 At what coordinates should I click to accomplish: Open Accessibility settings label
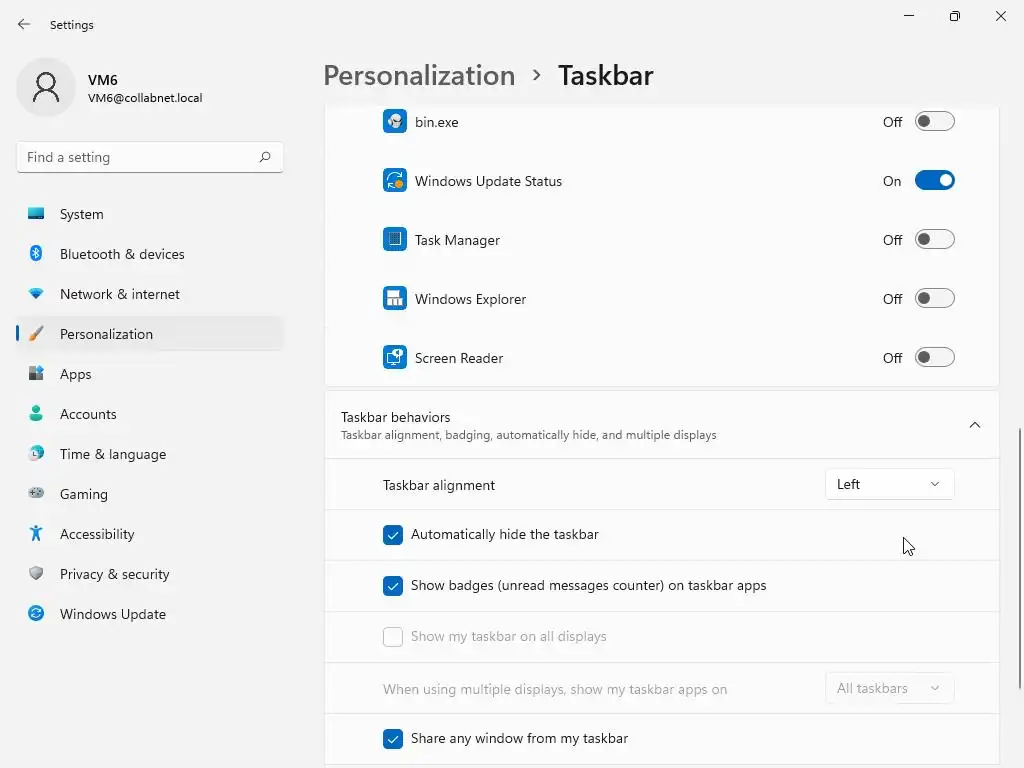click(97, 534)
